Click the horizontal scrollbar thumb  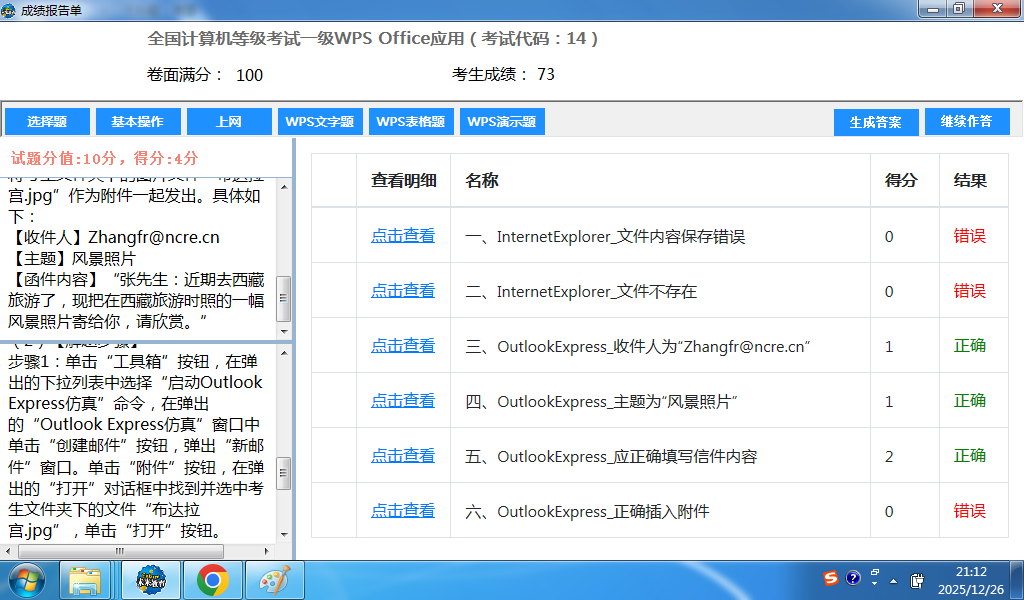tap(120, 551)
